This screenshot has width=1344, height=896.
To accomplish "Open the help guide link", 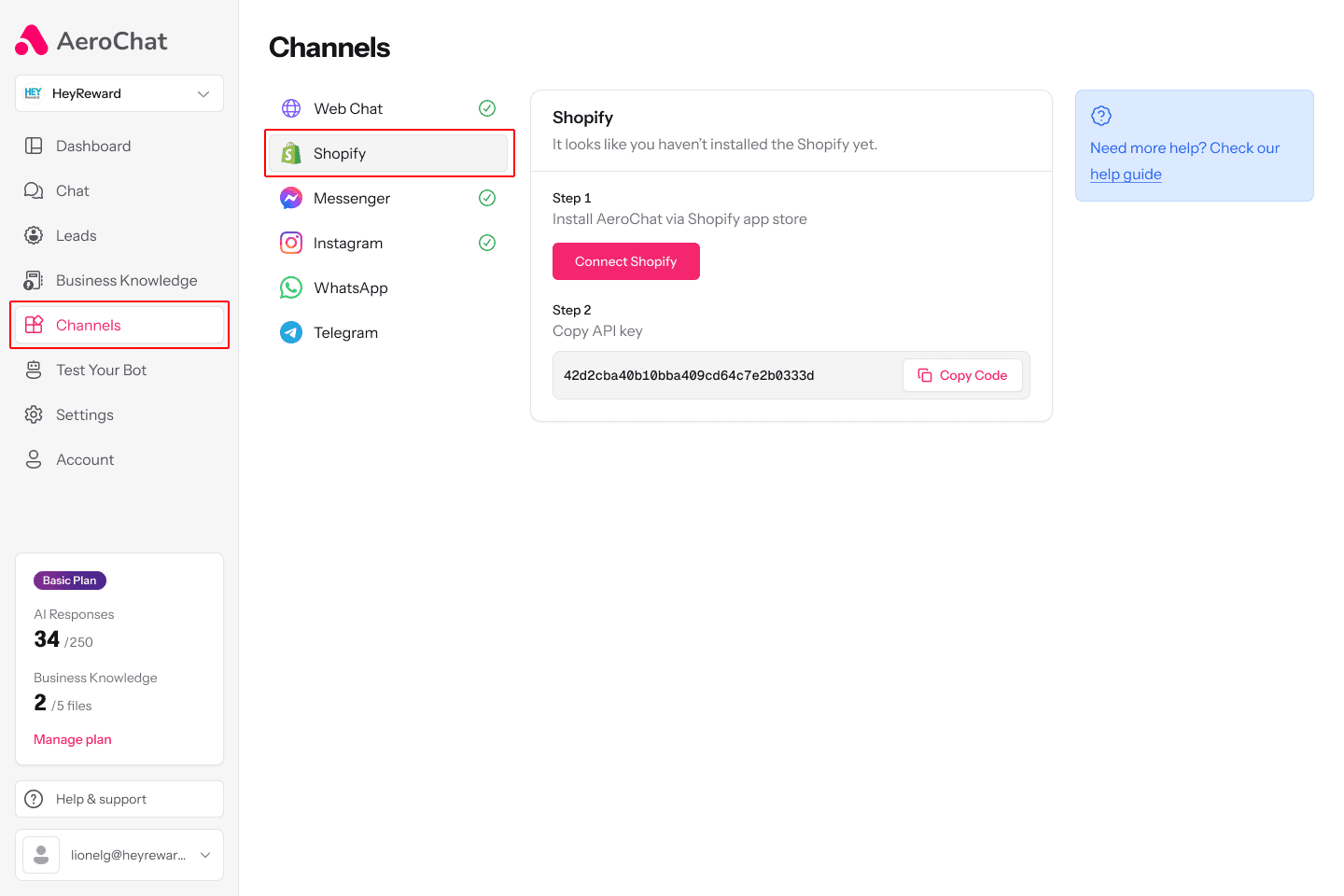I will (1126, 175).
